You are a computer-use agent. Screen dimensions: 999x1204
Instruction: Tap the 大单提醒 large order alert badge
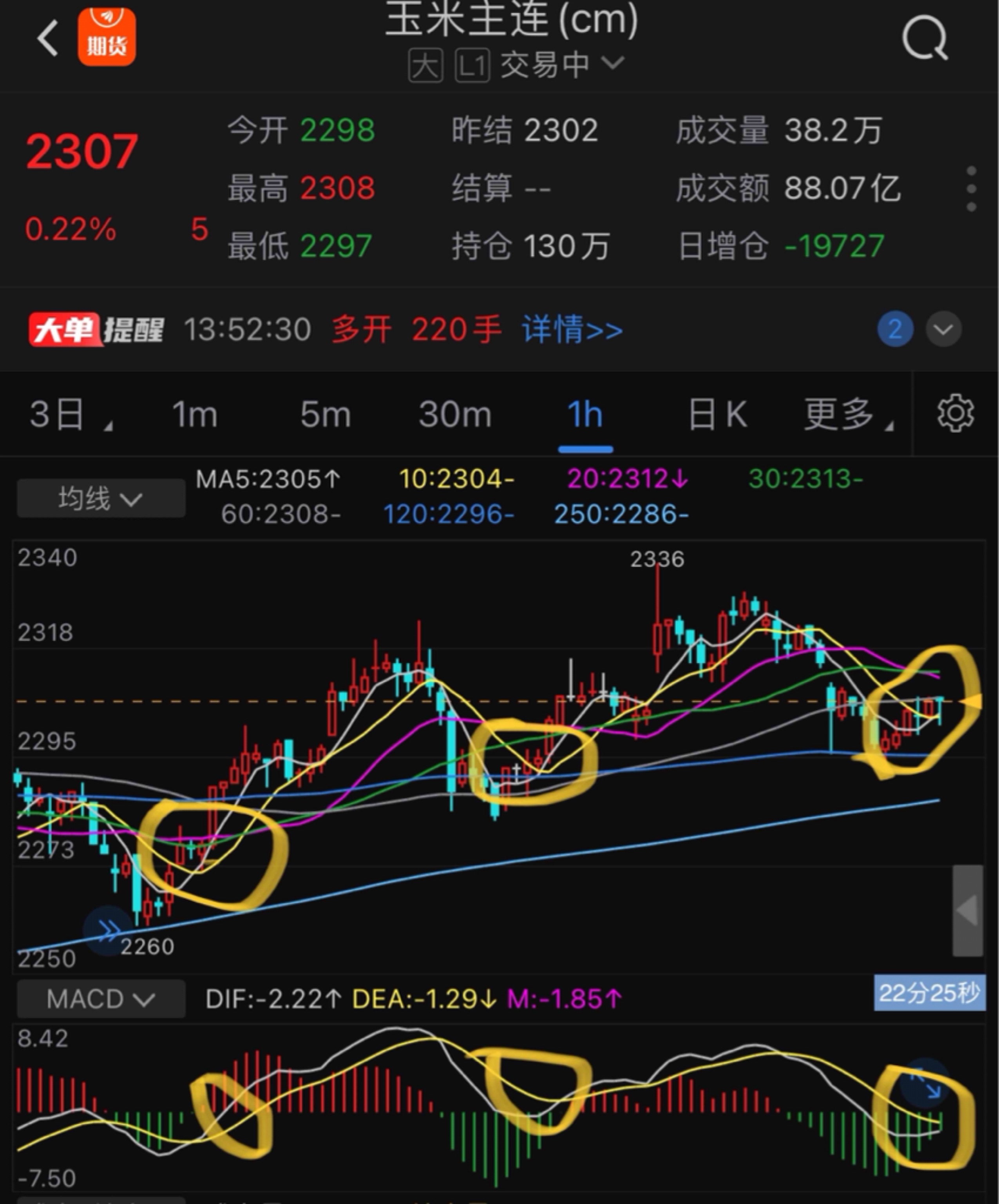click(x=96, y=330)
